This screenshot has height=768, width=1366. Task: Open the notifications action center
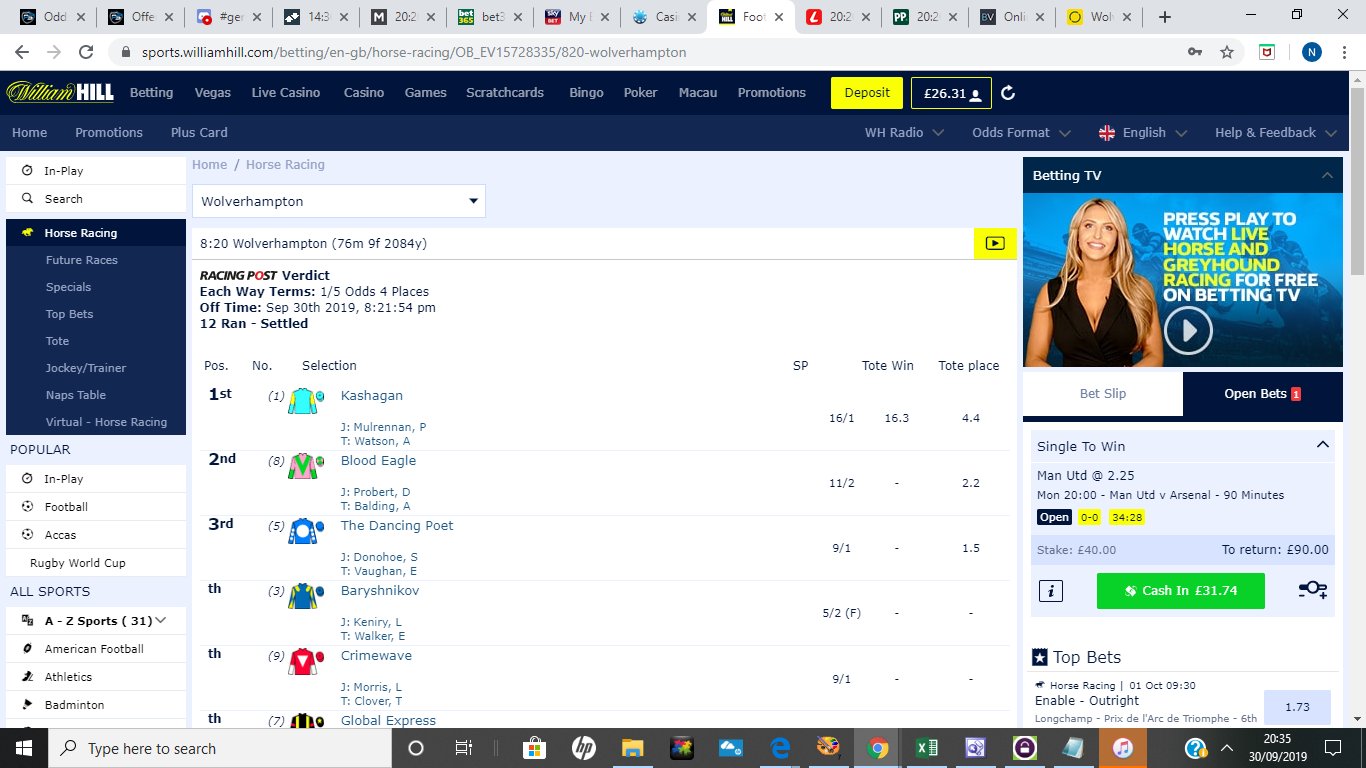[x=1332, y=748]
